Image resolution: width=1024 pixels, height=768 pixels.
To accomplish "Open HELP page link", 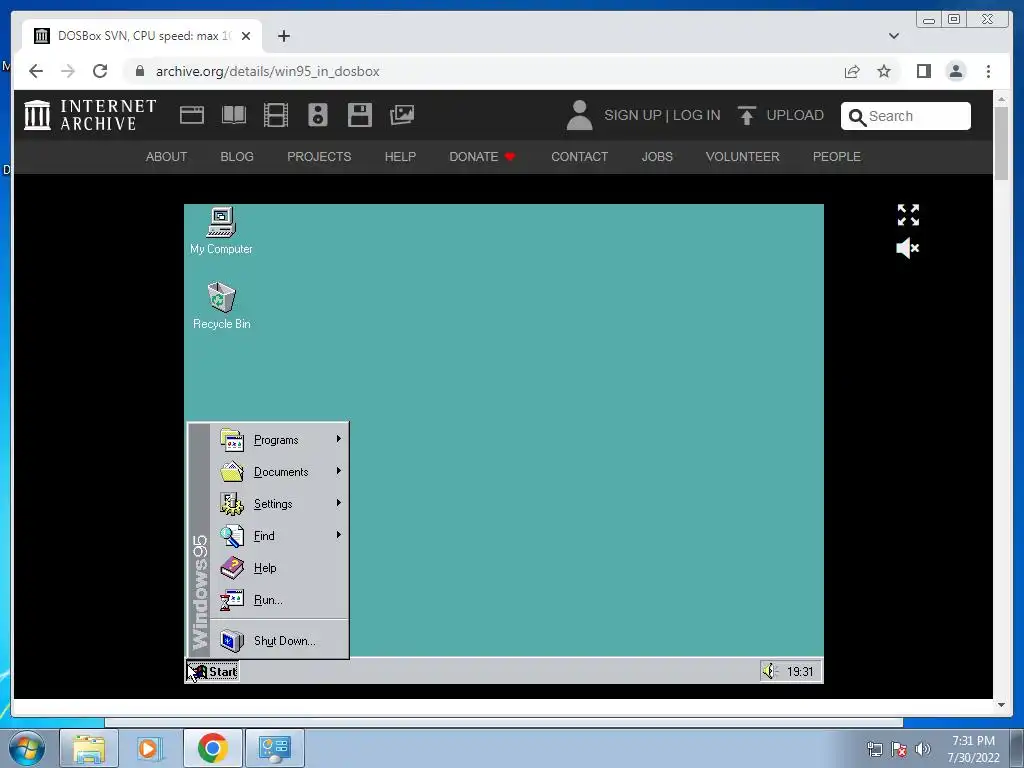I will pyautogui.click(x=400, y=157).
